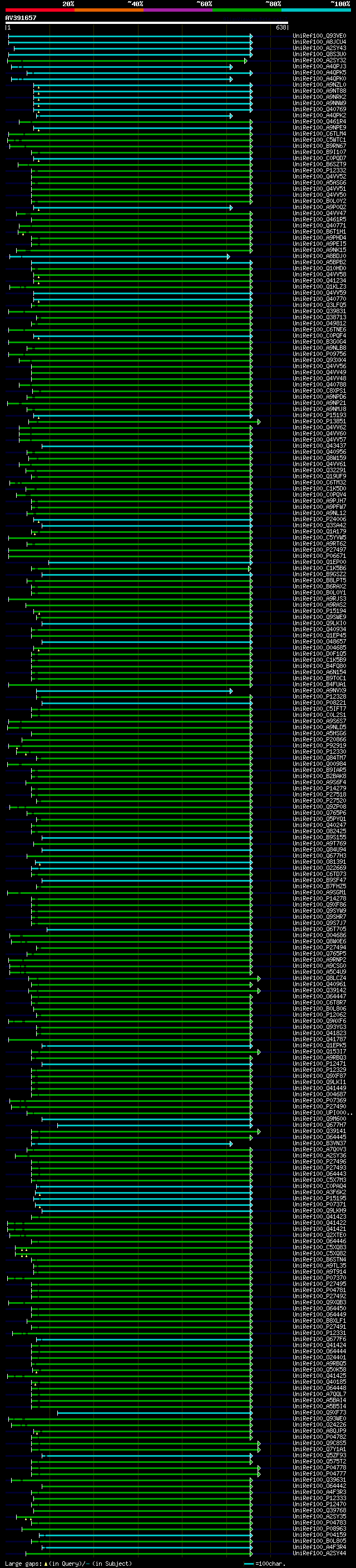Open UniRef100_Q9XF73 hit
The width and height of the screenshot is (356, 1568).
(x=319, y=1412)
